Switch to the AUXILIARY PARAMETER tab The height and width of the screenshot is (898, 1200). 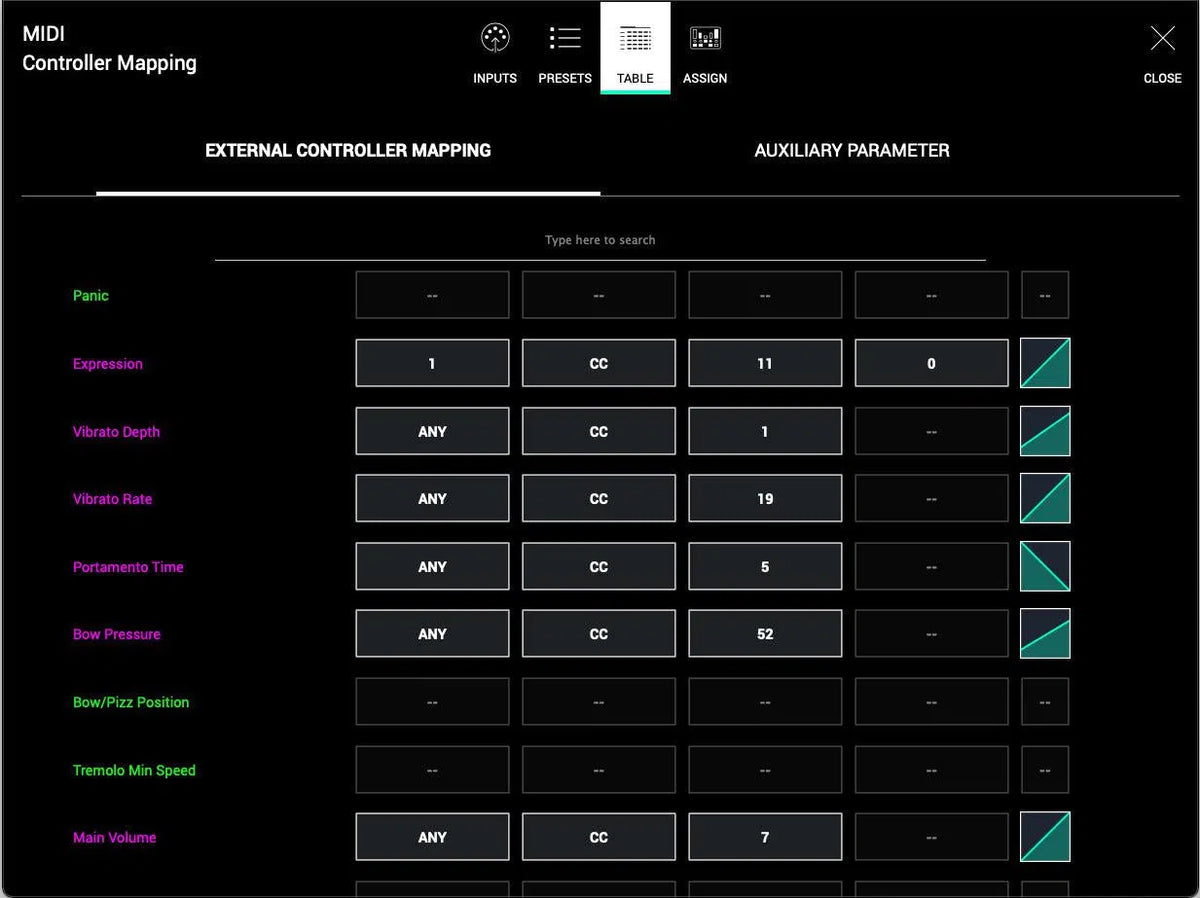coord(851,150)
